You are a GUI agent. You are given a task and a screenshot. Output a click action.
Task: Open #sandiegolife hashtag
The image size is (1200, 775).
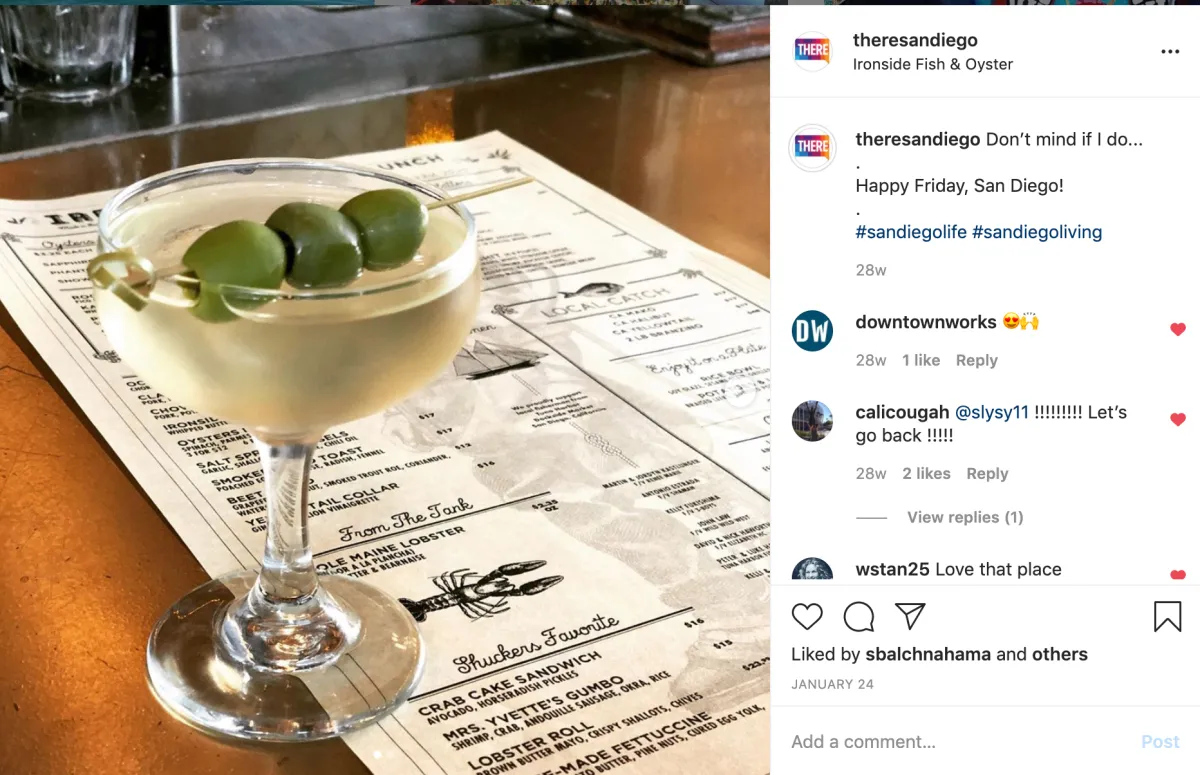pos(911,232)
